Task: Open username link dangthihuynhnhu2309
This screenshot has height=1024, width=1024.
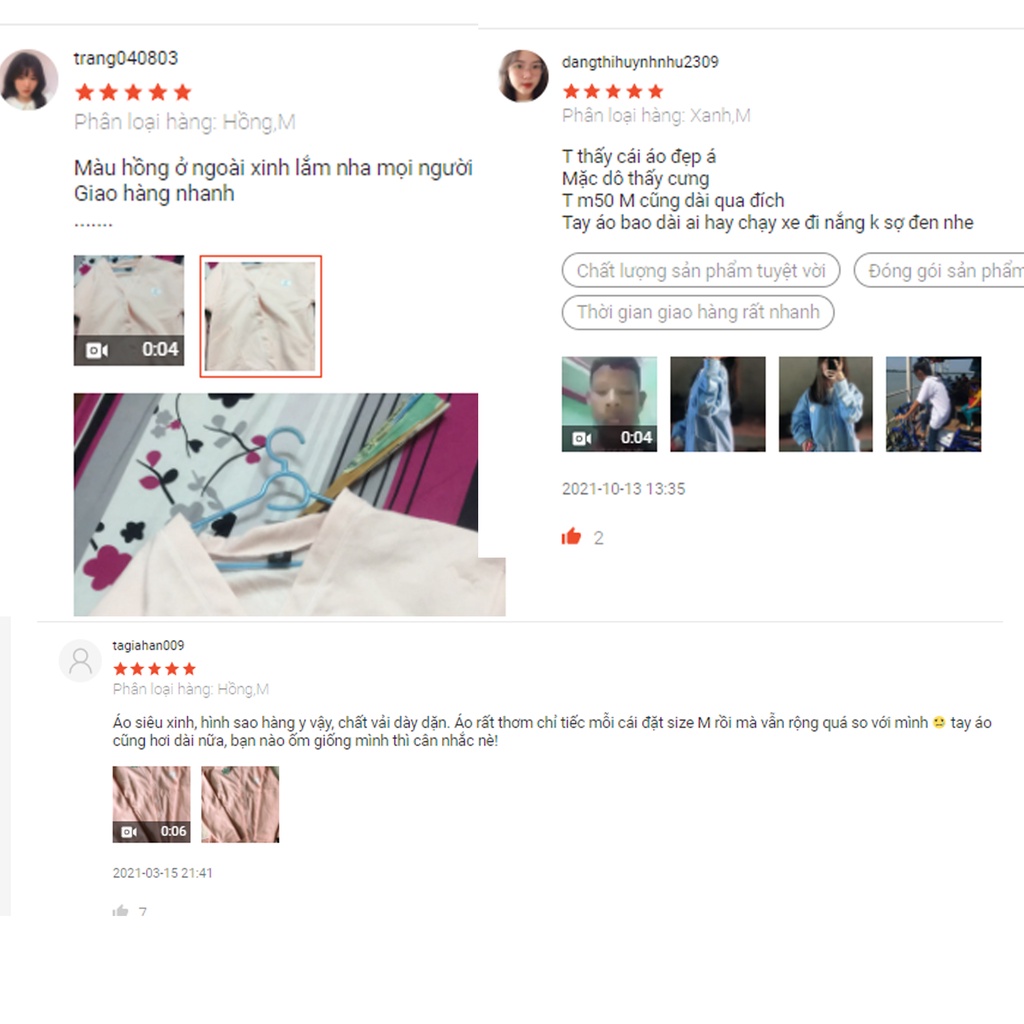Action: click(x=640, y=62)
